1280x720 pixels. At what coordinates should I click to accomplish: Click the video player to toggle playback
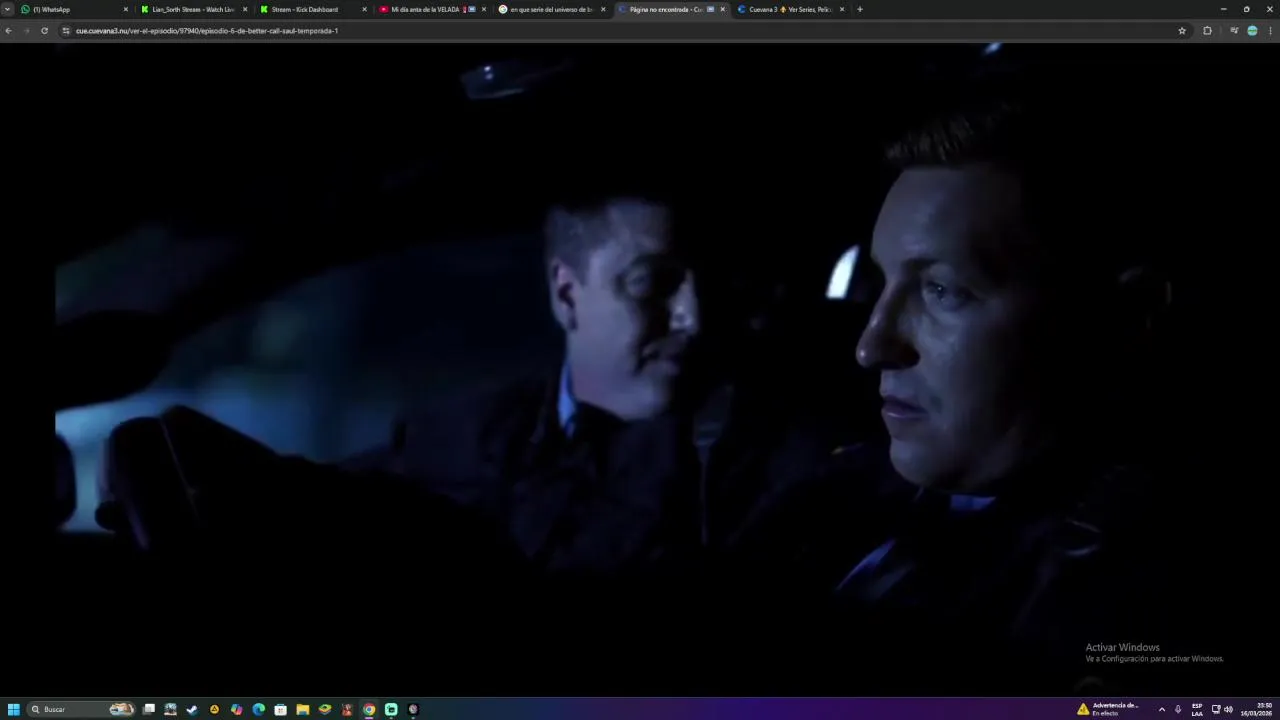point(640,370)
